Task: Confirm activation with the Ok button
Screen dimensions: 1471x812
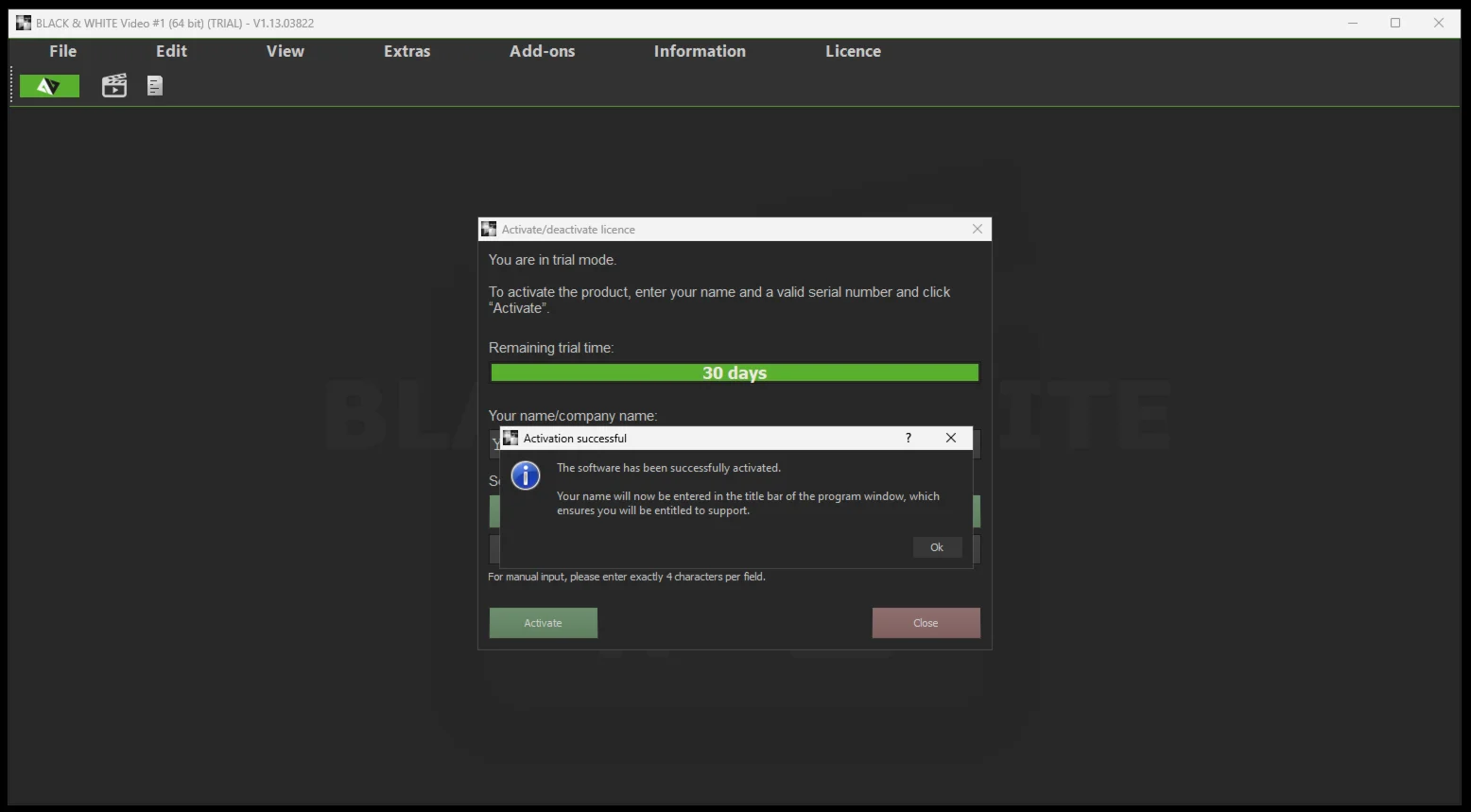Action: [937, 547]
